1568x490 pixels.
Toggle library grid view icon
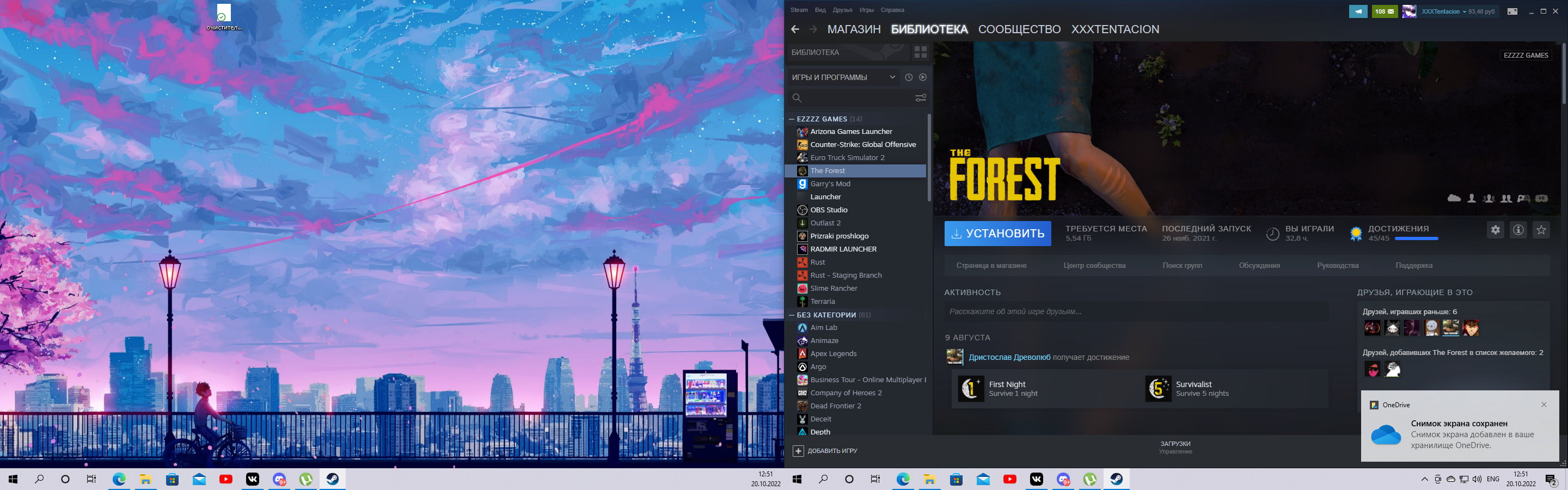(920, 52)
